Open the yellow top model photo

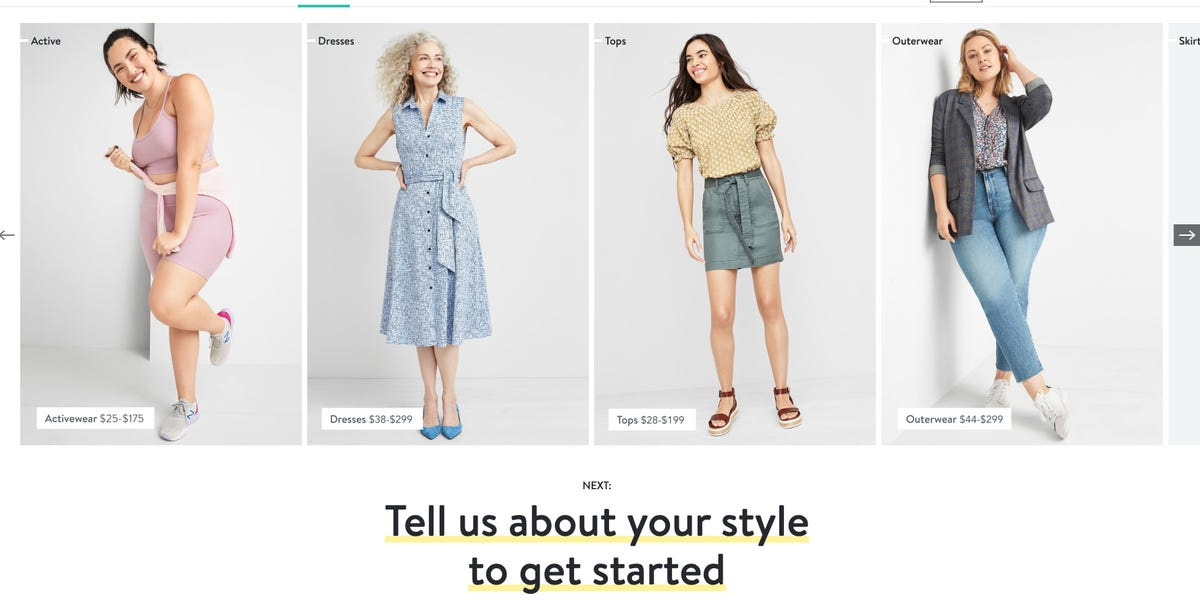(735, 234)
